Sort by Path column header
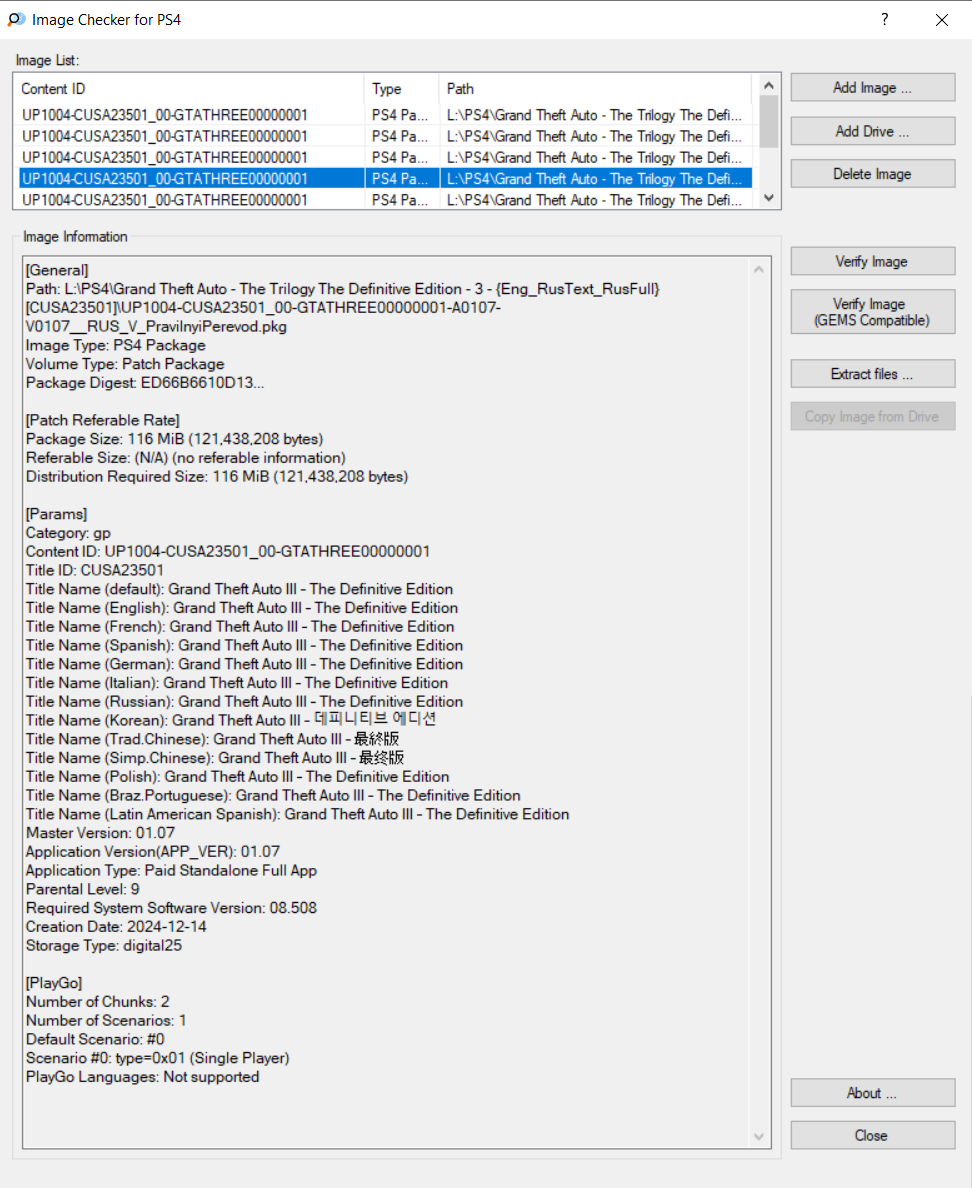This screenshot has width=972, height=1188. tap(595, 89)
